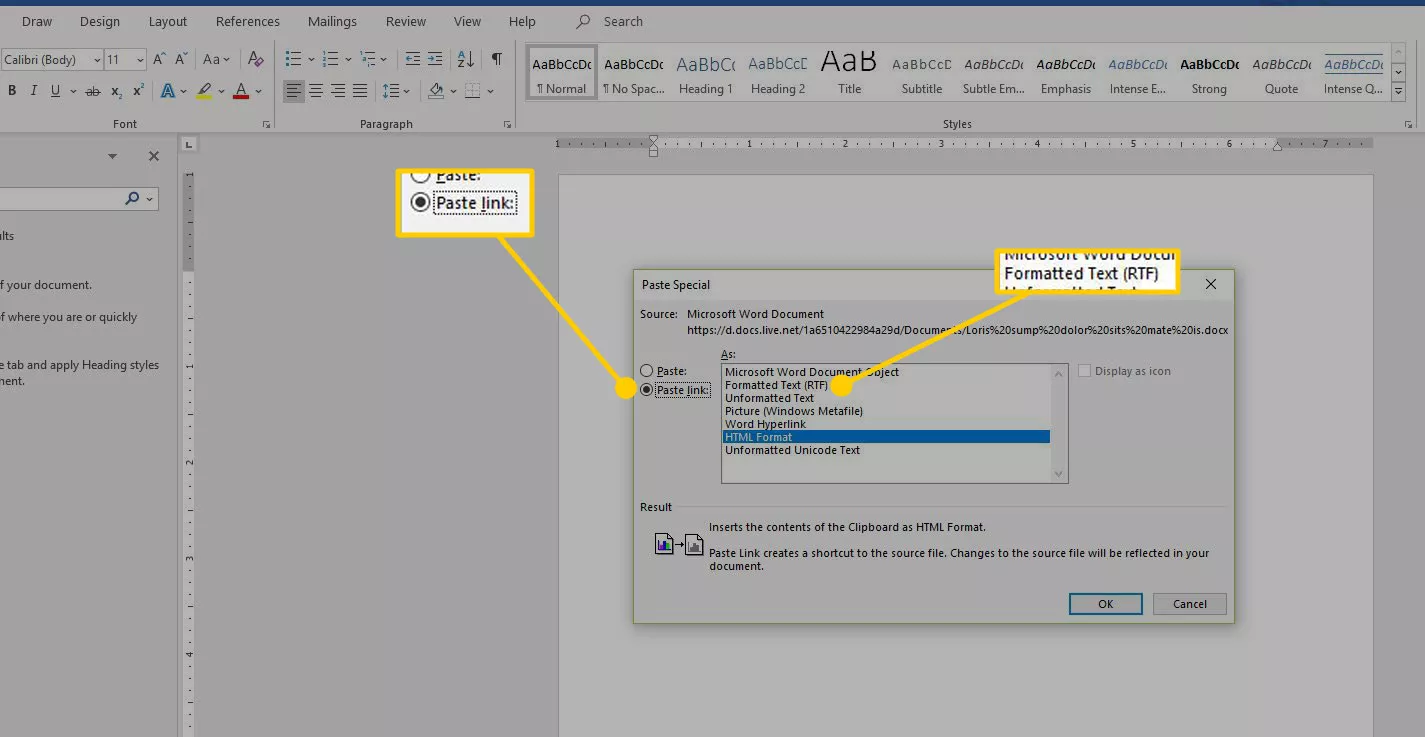Apply the Heading 1 style
This screenshot has height=737, width=1425.
click(x=706, y=74)
